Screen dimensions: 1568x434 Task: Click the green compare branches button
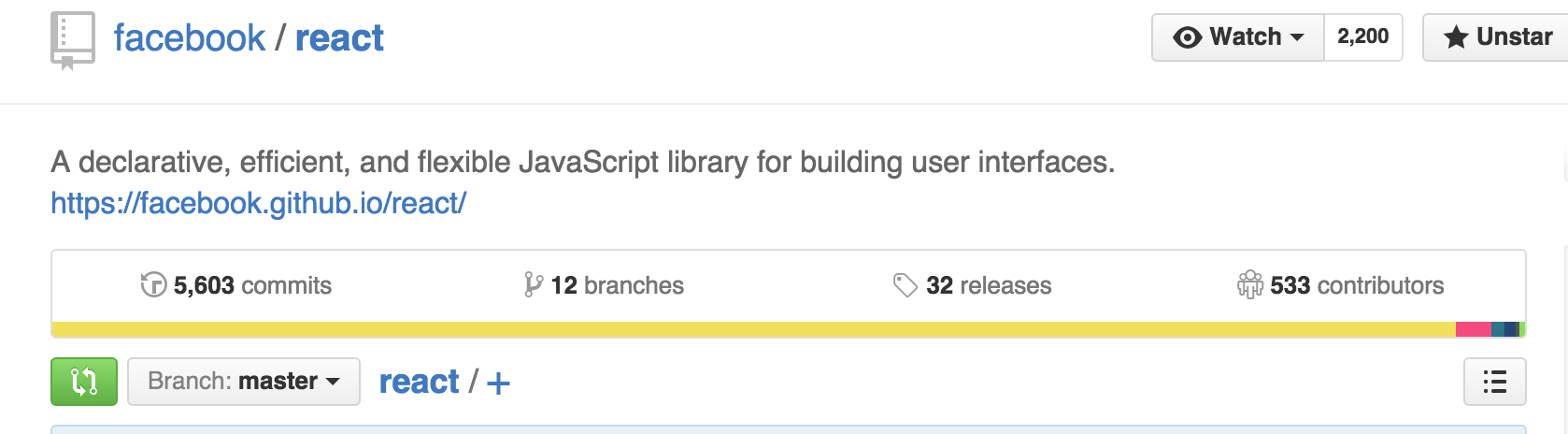[x=84, y=382]
